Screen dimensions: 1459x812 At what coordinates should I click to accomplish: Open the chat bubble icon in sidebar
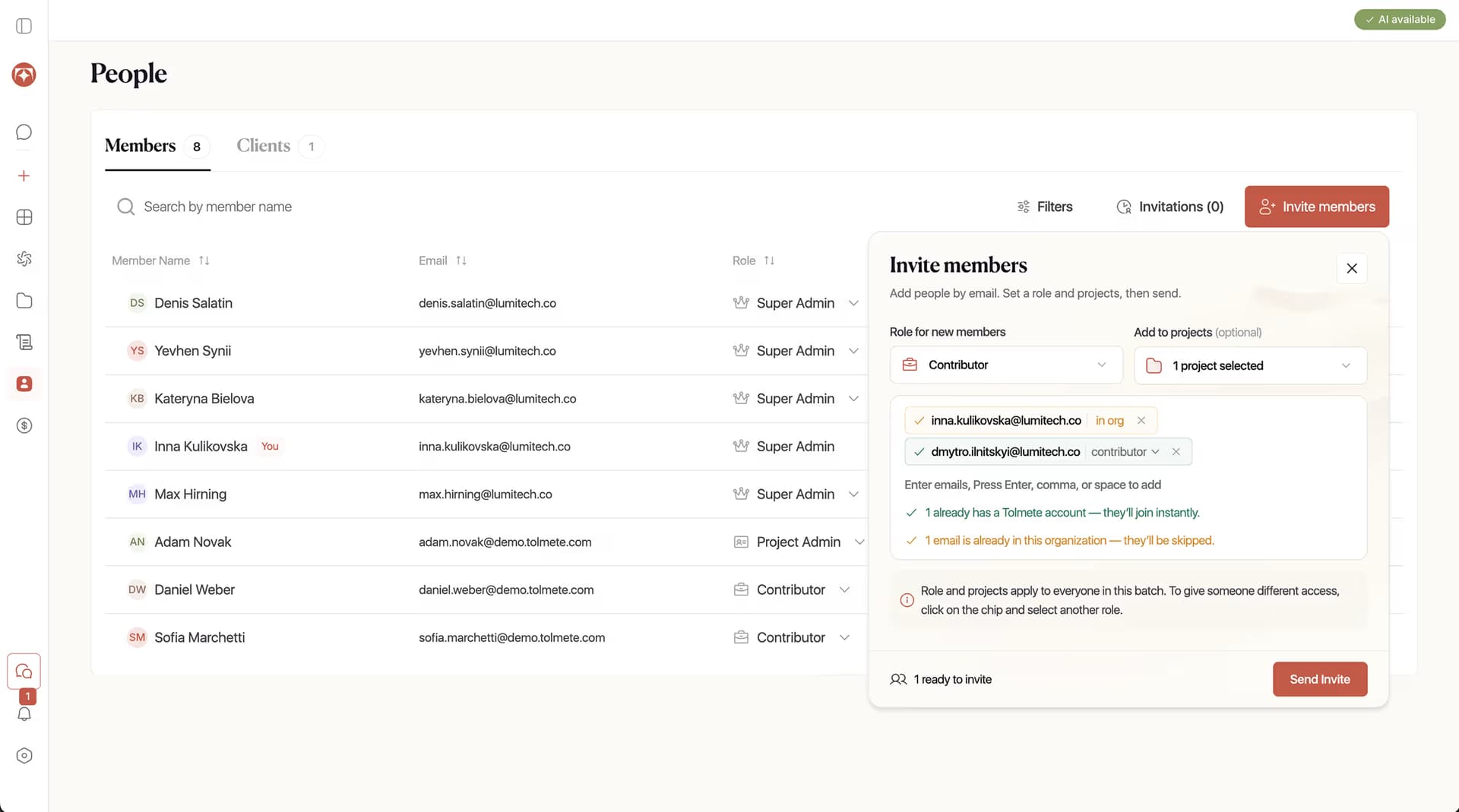24,132
